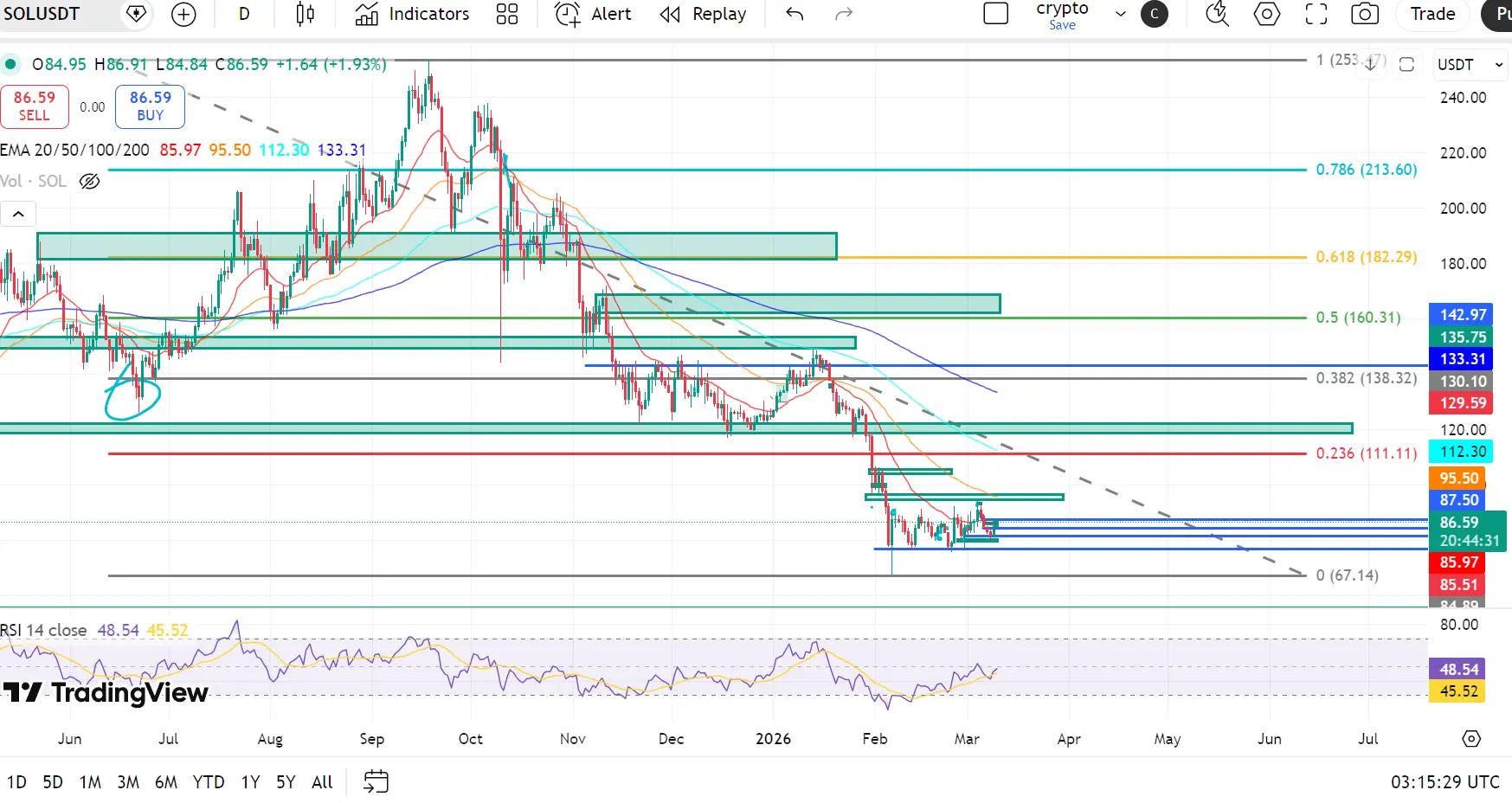The image size is (1512, 803).
Task: Click the symbol diamond badge beside SOLUSDT
Action: click(x=136, y=14)
